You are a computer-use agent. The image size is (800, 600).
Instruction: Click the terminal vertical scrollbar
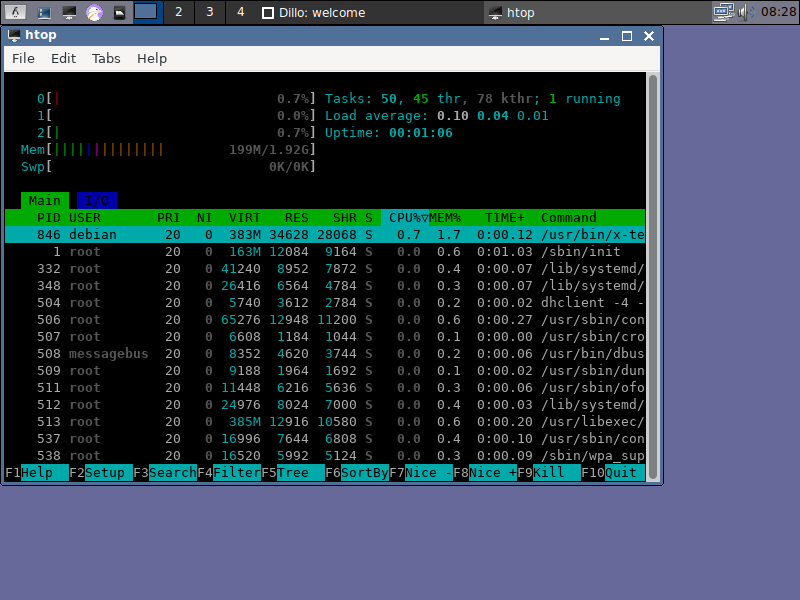point(653,277)
